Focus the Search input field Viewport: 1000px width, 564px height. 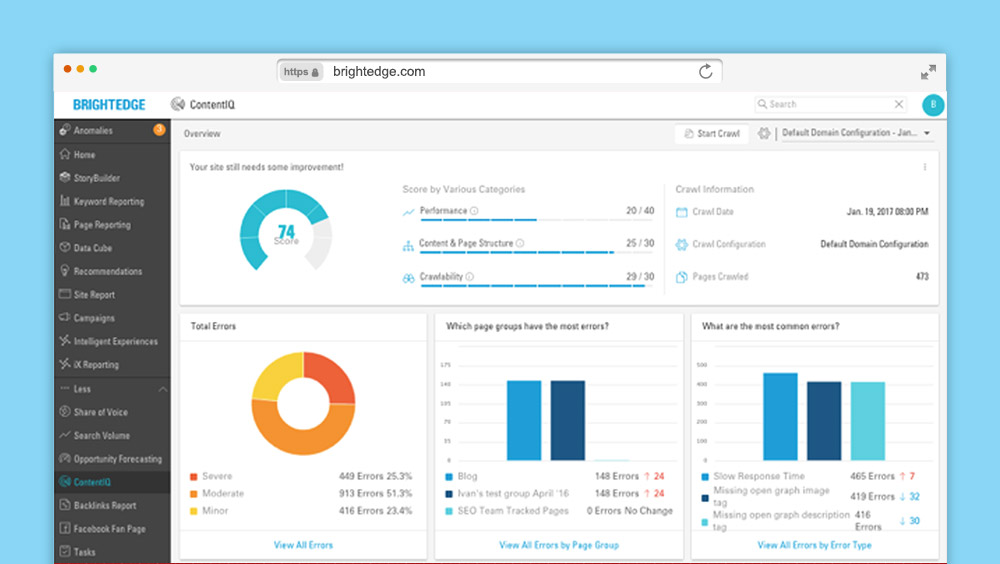coord(830,104)
